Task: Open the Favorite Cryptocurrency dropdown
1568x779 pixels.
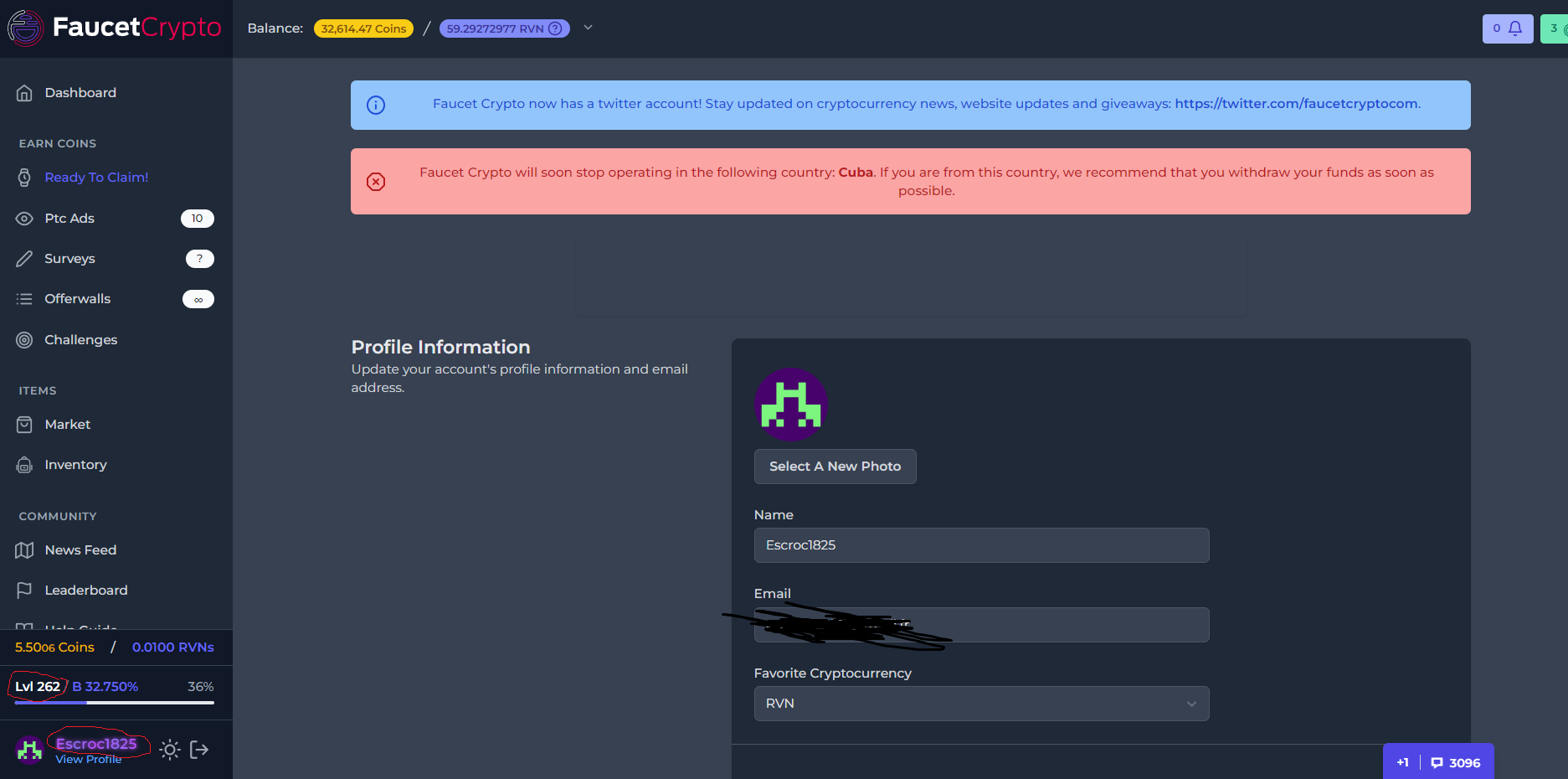Action: 981,704
